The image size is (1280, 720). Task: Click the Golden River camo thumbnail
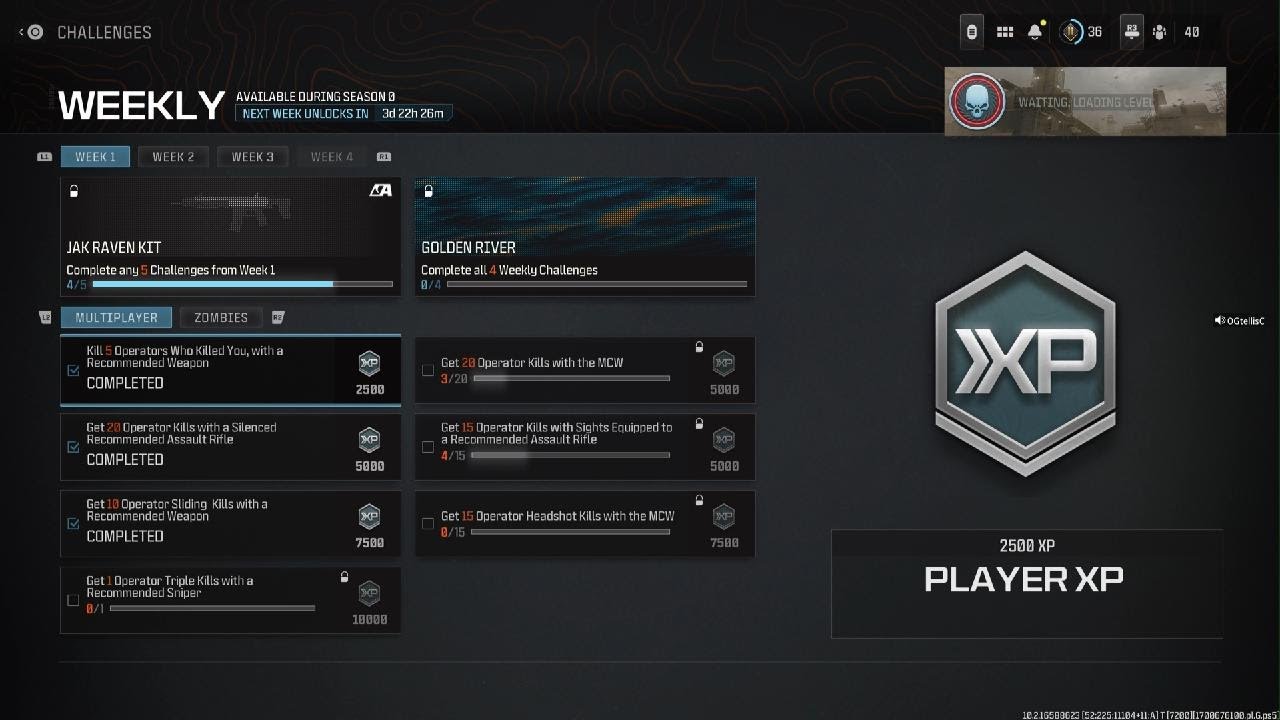pos(585,218)
